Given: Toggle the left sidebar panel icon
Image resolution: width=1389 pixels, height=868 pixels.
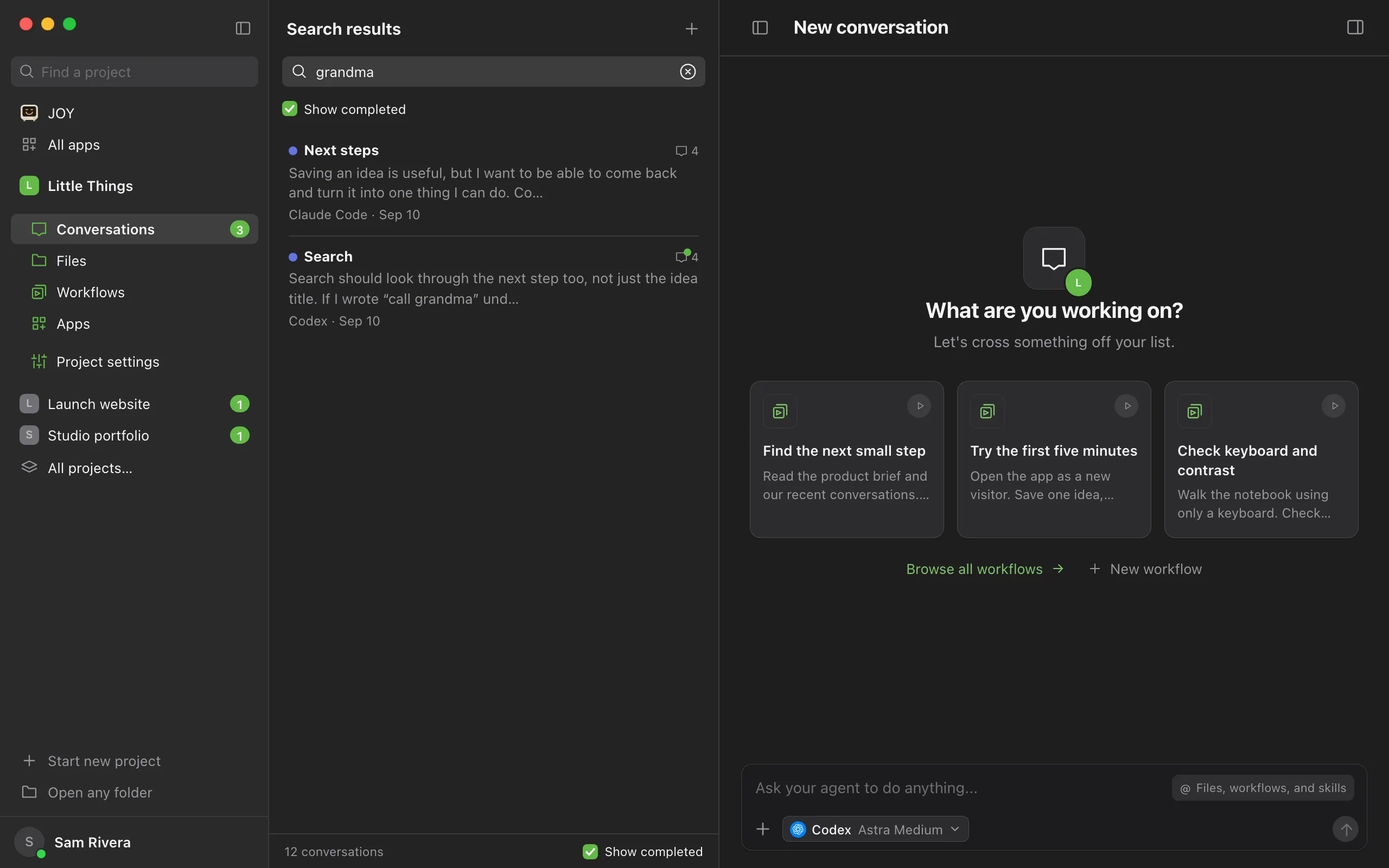Looking at the screenshot, I should click(243, 28).
